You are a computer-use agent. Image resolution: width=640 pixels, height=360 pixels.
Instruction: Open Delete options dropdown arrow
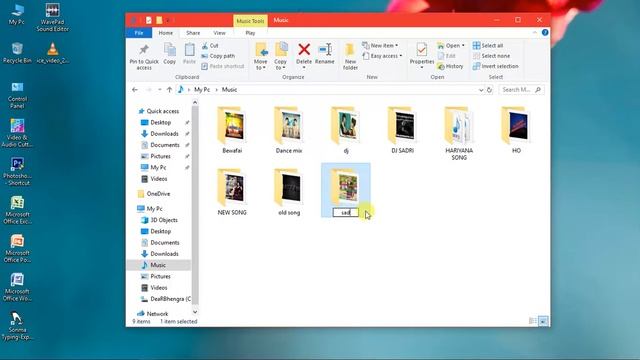click(x=304, y=68)
